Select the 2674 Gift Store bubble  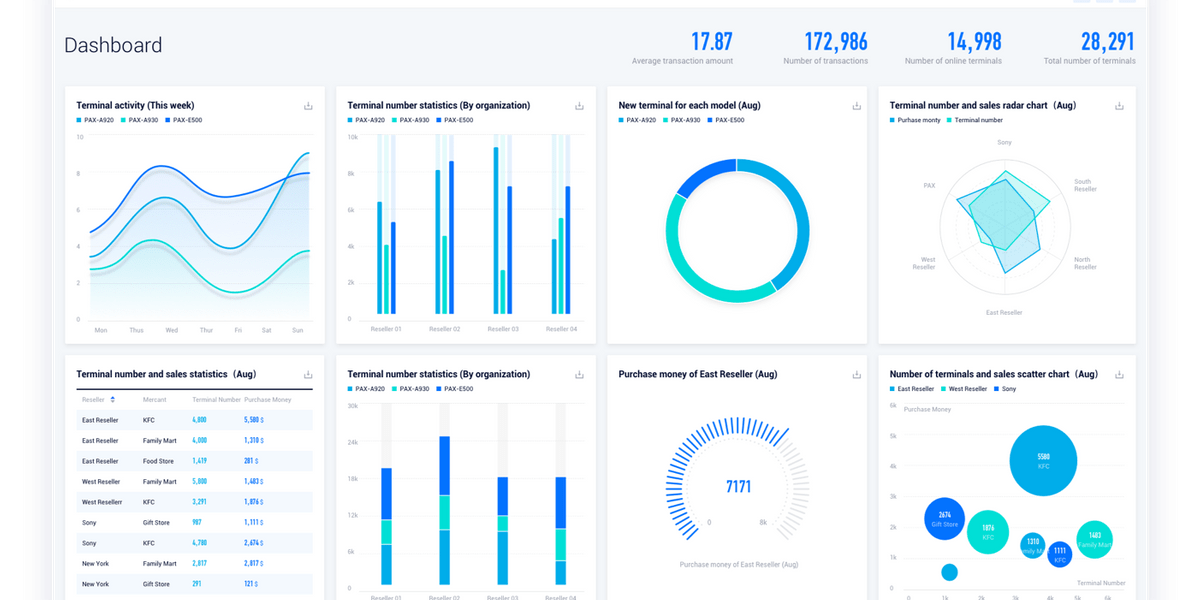945,519
